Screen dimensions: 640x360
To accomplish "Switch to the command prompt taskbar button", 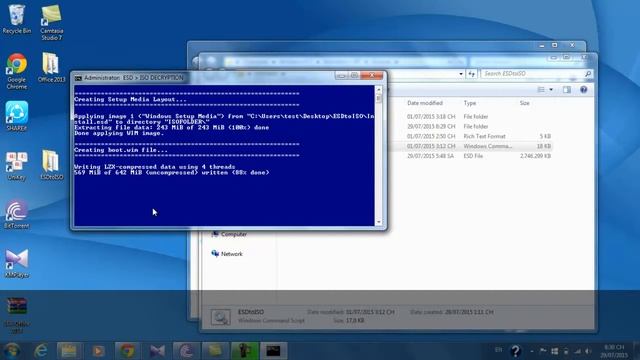I will click(x=273, y=351).
